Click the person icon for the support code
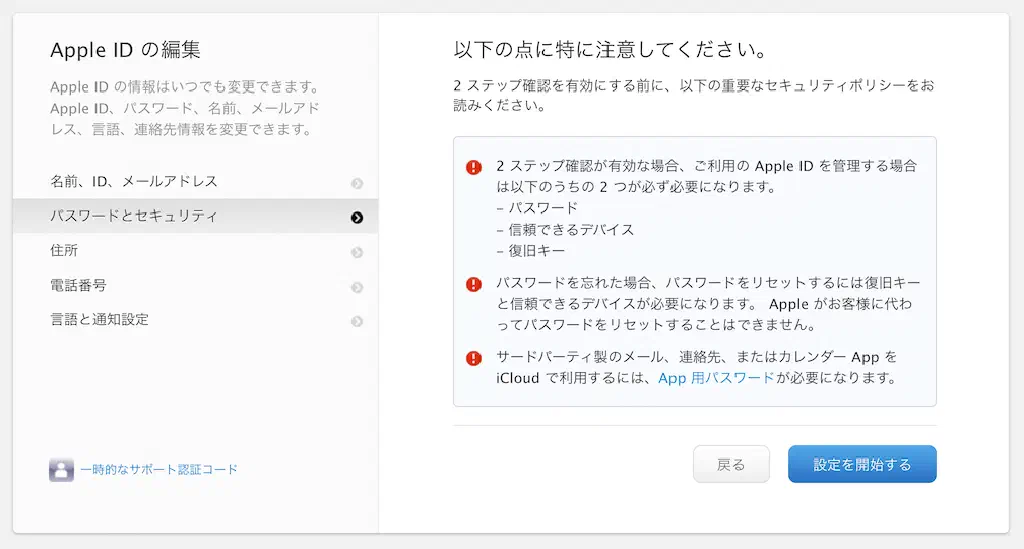This screenshot has height=549, width=1024. click(x=62, y=470)
